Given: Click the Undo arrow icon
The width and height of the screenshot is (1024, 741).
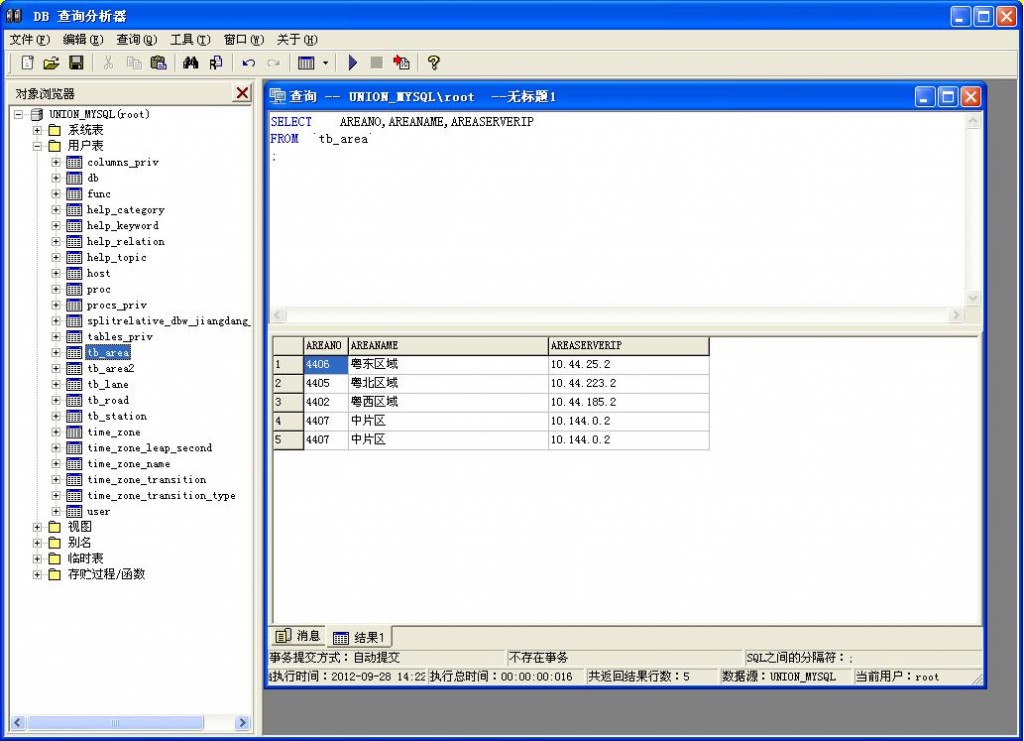Looking at the screenshot, I should tap(249, 63).
